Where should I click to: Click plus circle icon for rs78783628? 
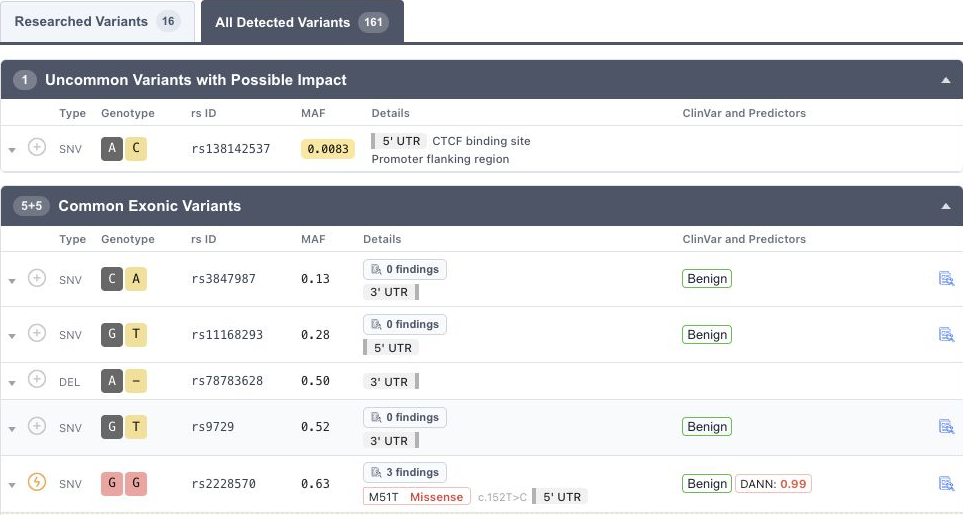(37, 379)
